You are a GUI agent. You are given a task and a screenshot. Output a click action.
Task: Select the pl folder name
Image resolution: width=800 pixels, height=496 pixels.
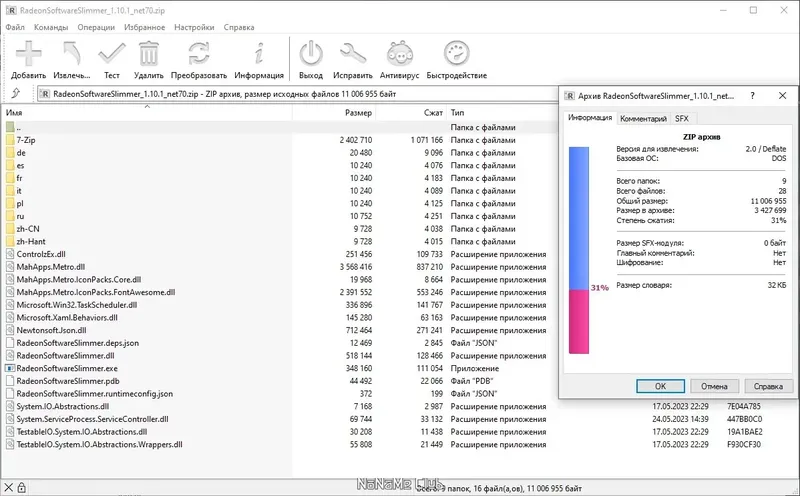click(20, 203)
